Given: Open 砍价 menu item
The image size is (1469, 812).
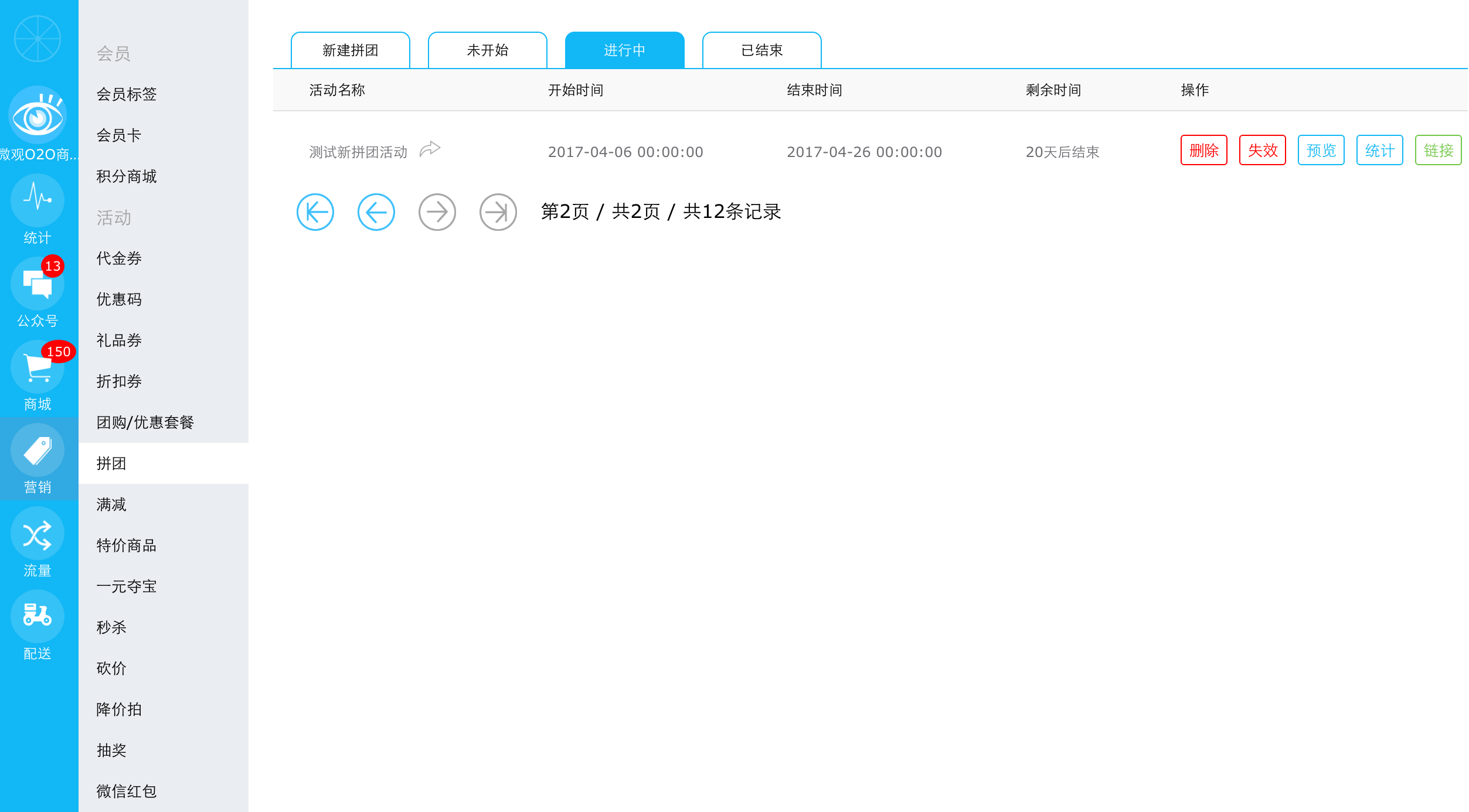Looking at the screenshot, I should 164,668.
